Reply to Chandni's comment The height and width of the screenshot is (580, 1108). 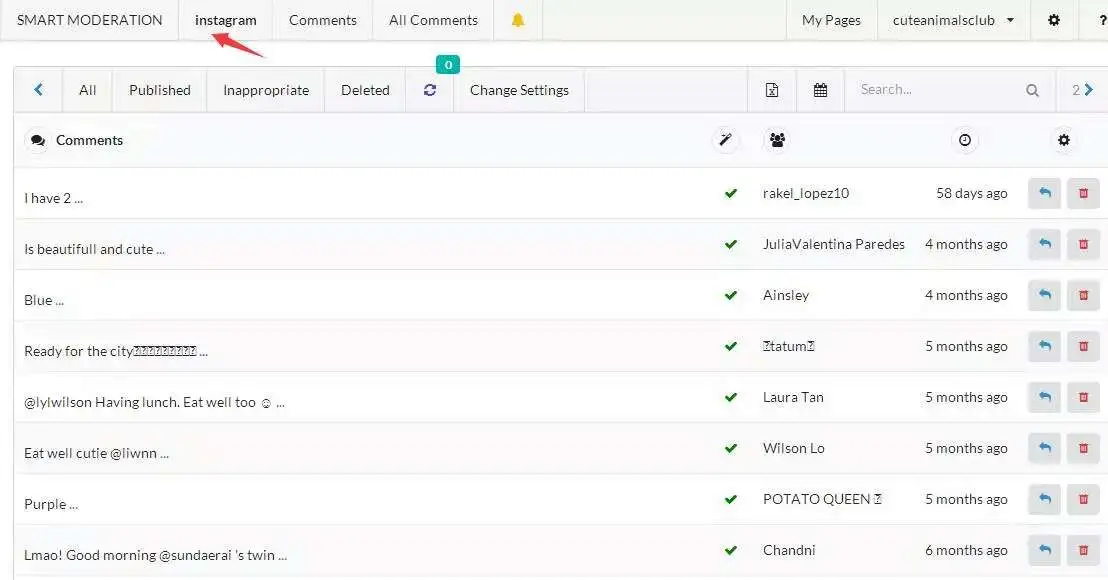[1044, 550]
